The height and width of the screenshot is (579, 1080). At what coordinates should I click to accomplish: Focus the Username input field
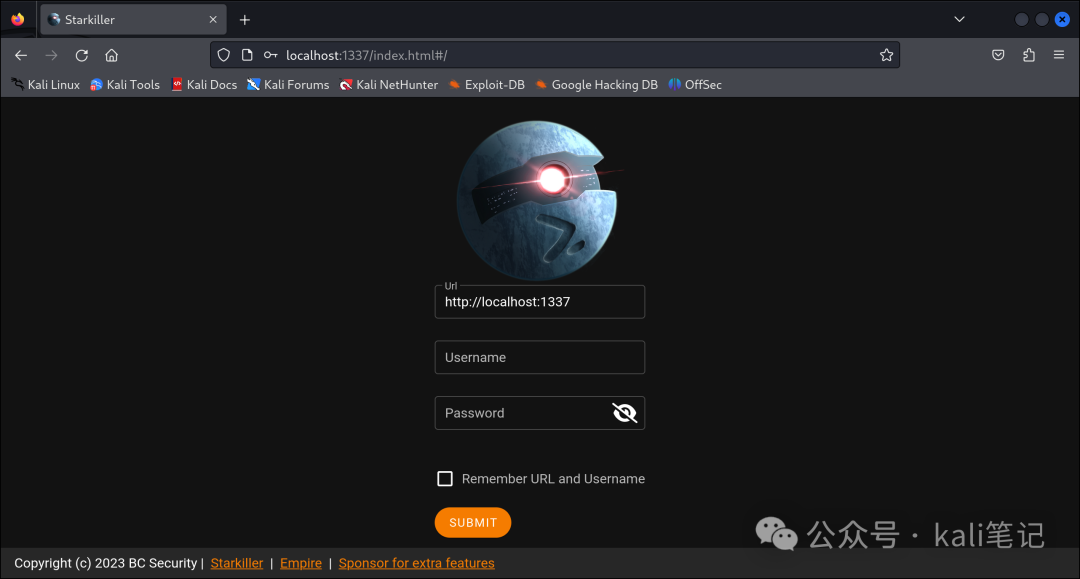coord(539,357)
